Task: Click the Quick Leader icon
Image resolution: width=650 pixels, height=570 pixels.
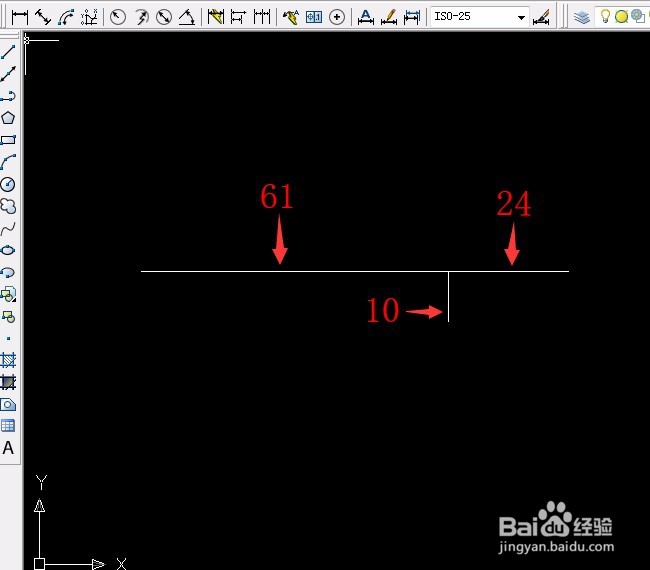Action: (x=291, y=17)
